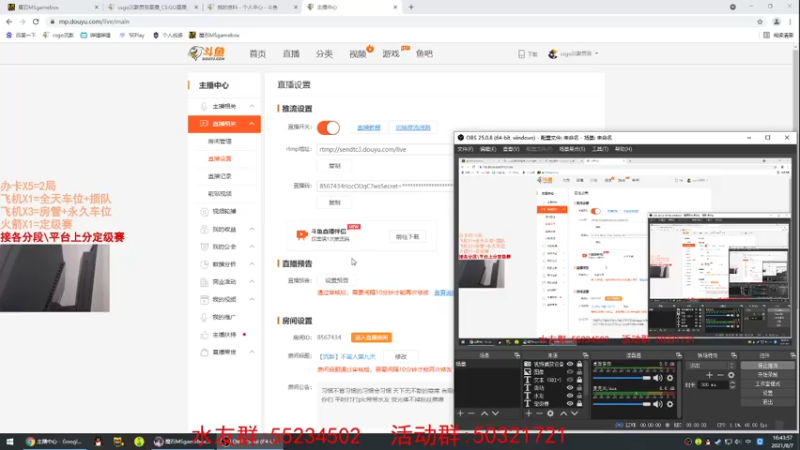This screenshot has height=450, width=800.
Task: Click the rtmp address input field
Action: pyautogui.click(x=385, y=149)
